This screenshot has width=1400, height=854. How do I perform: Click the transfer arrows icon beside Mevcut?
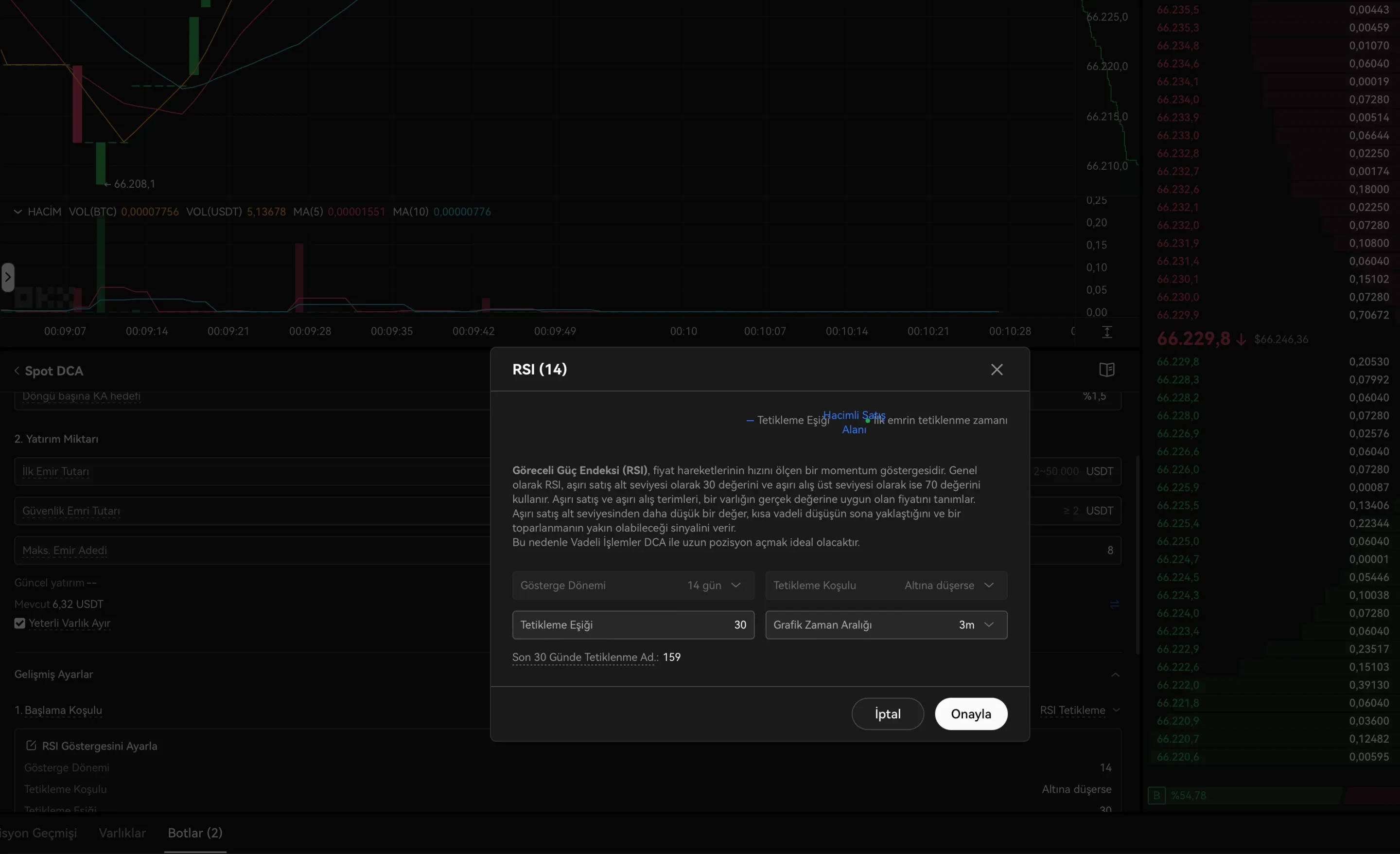(x=1114, y=604)
